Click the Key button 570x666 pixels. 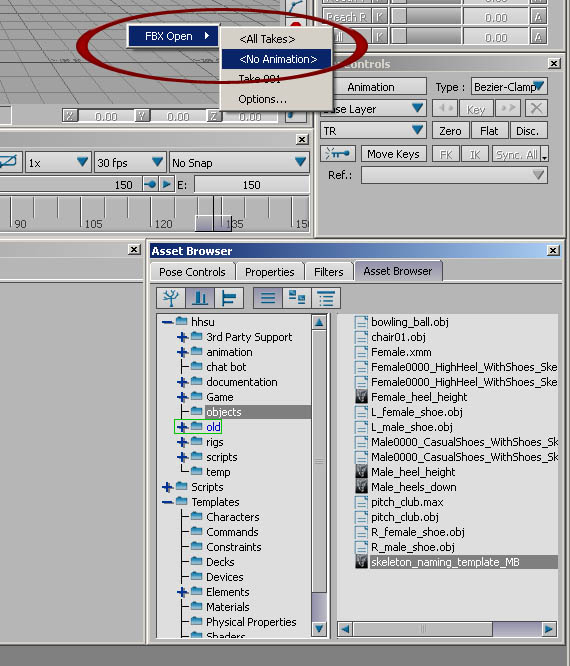click(x=476, y=109)
